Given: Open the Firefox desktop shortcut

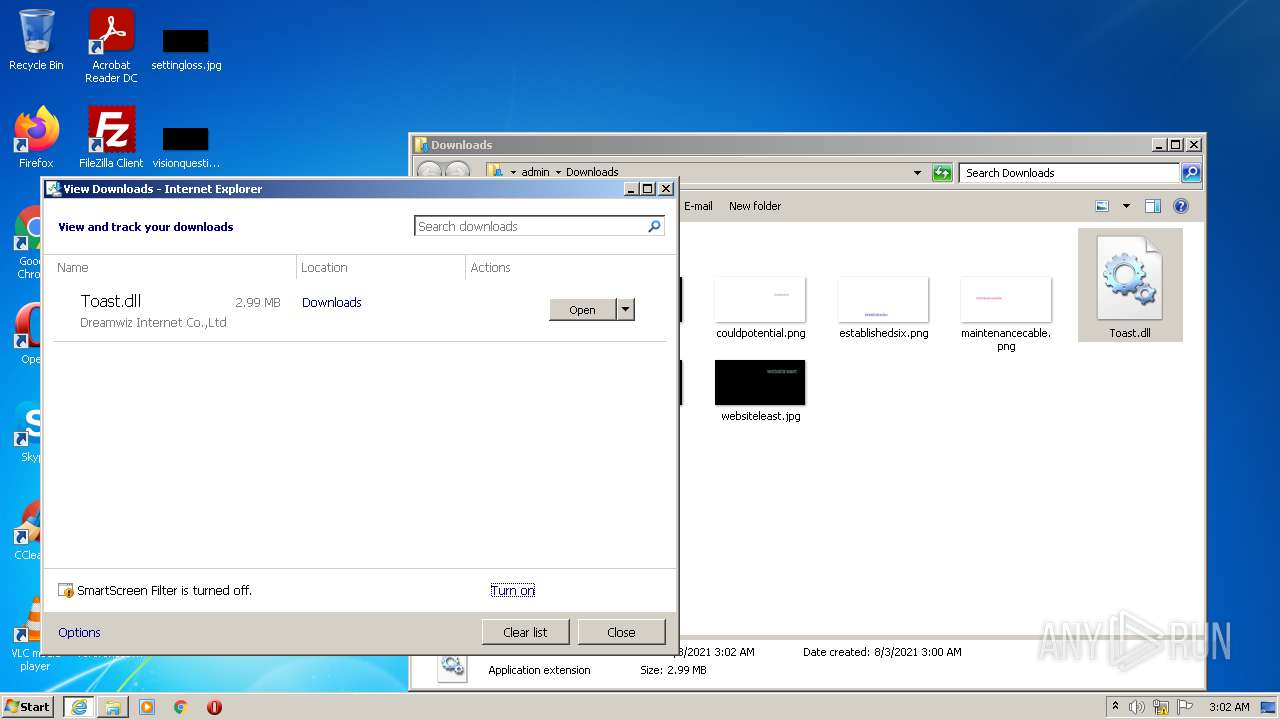Looking at the screenshot, I should click(36, 138).
